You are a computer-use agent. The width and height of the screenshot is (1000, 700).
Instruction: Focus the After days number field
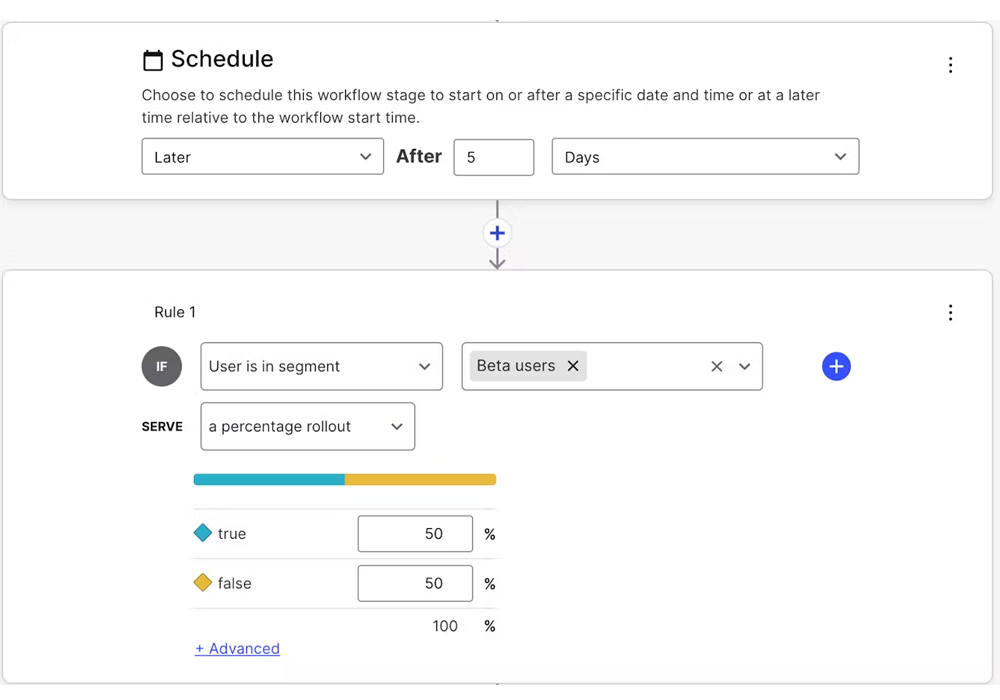point(493,157)
